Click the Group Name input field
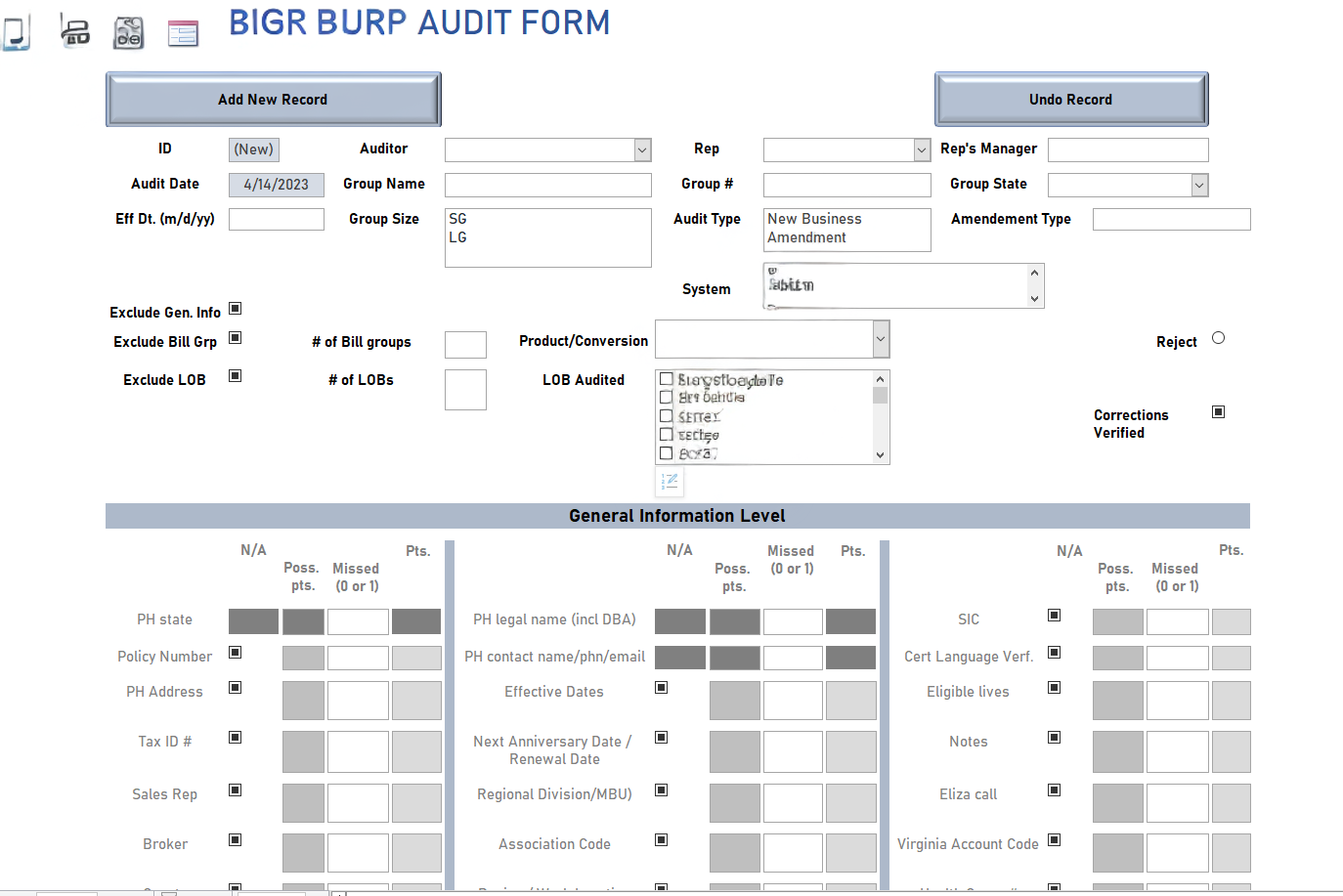 tap(548, 185)
